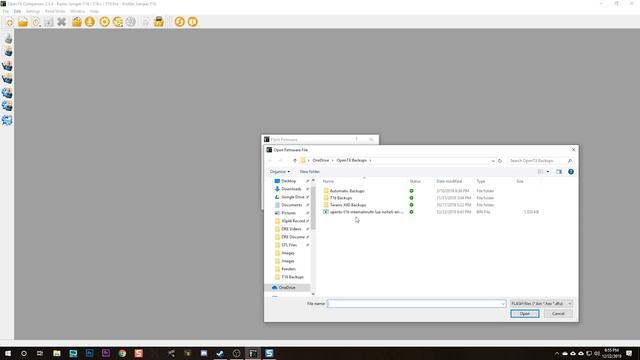This screenshot has width=640, height=360.
Task: Open the File menu
Action: tap(6, 11)
